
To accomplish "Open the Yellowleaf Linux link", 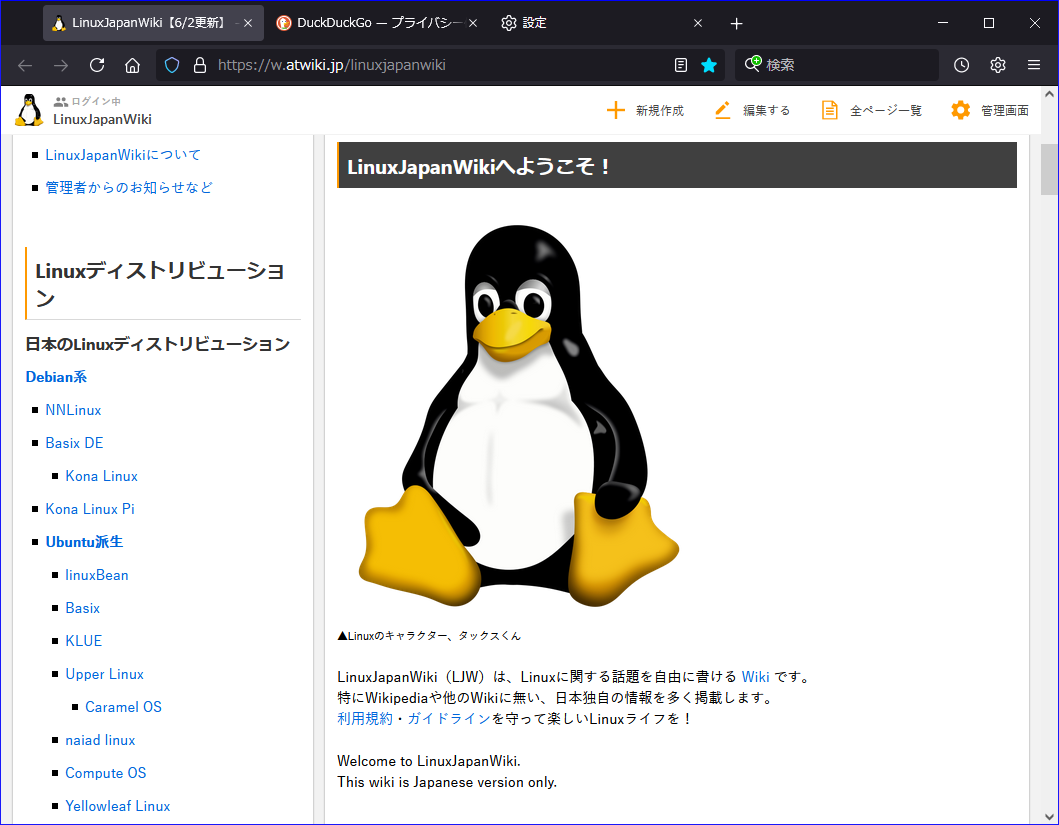I will (x=118, y=806).
